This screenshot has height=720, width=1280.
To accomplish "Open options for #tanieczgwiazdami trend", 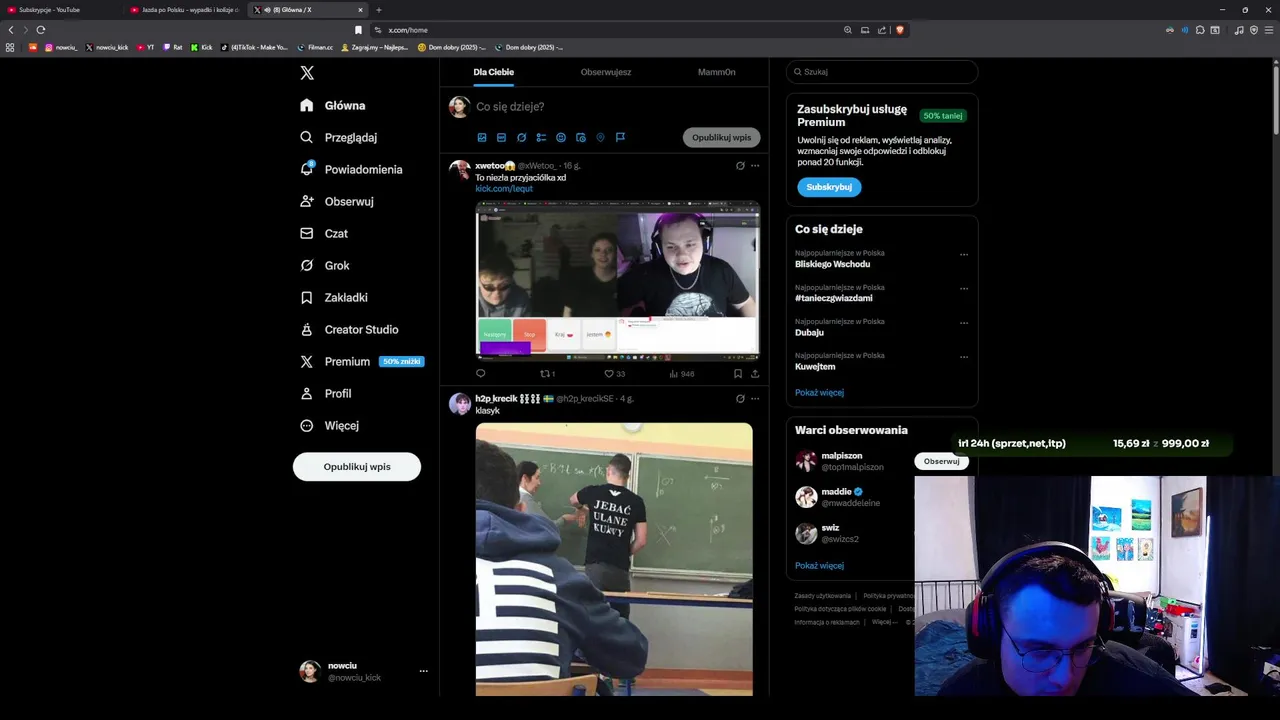I will [x=964, y=288].
